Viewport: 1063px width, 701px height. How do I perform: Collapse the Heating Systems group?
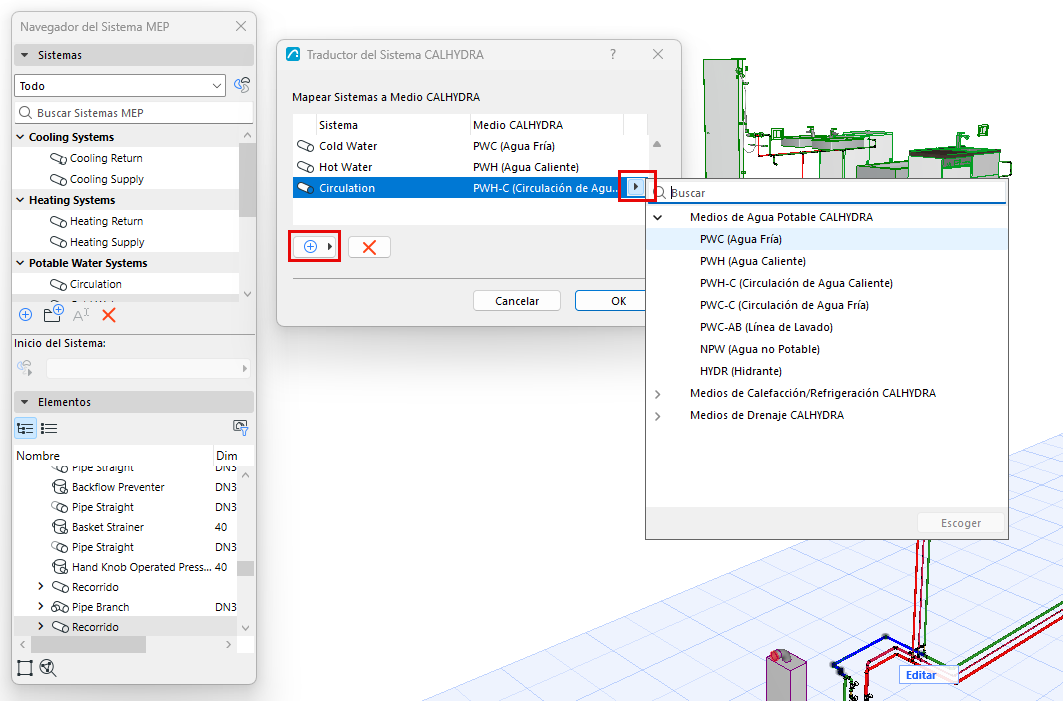(20, 200)
